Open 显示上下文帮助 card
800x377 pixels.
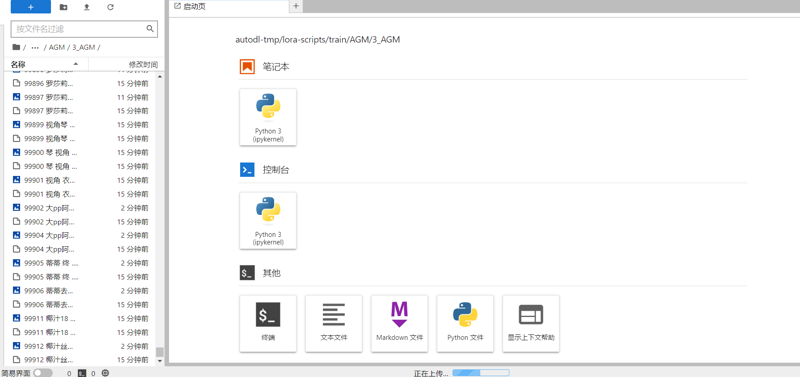click(x=531, y=323)
